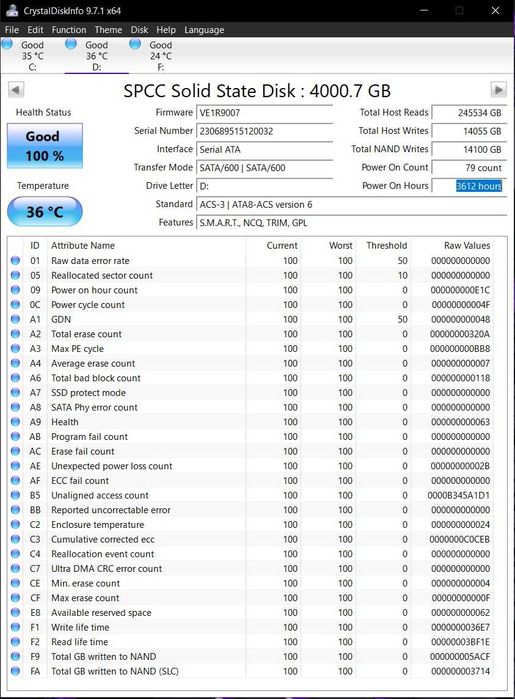Click the status icon for Cumulative corrected ecc
The width and height of the screenshot is (515, 699).
coord(15,539)
